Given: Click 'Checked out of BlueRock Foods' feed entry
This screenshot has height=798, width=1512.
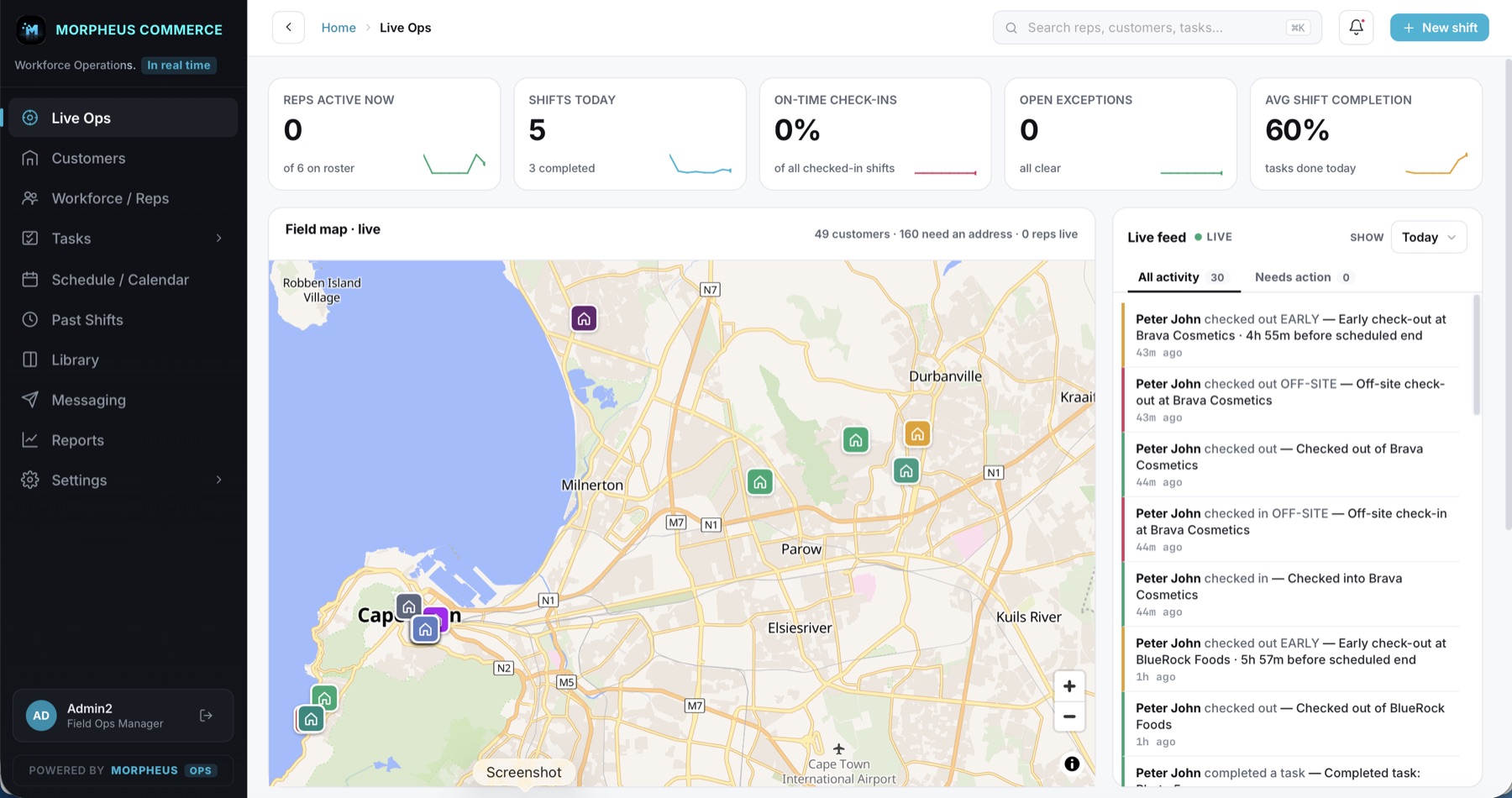Looking at the screenshot, I should [x=1291, y=724].
